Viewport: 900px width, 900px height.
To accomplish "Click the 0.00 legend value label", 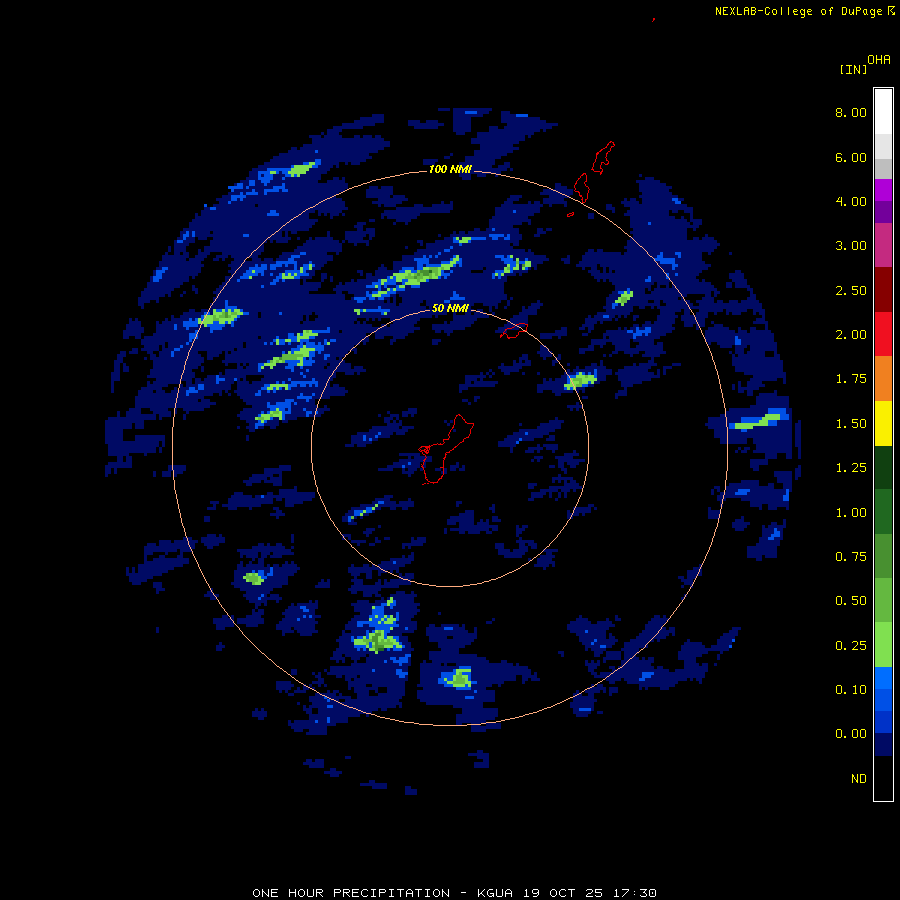I will 851,734.
